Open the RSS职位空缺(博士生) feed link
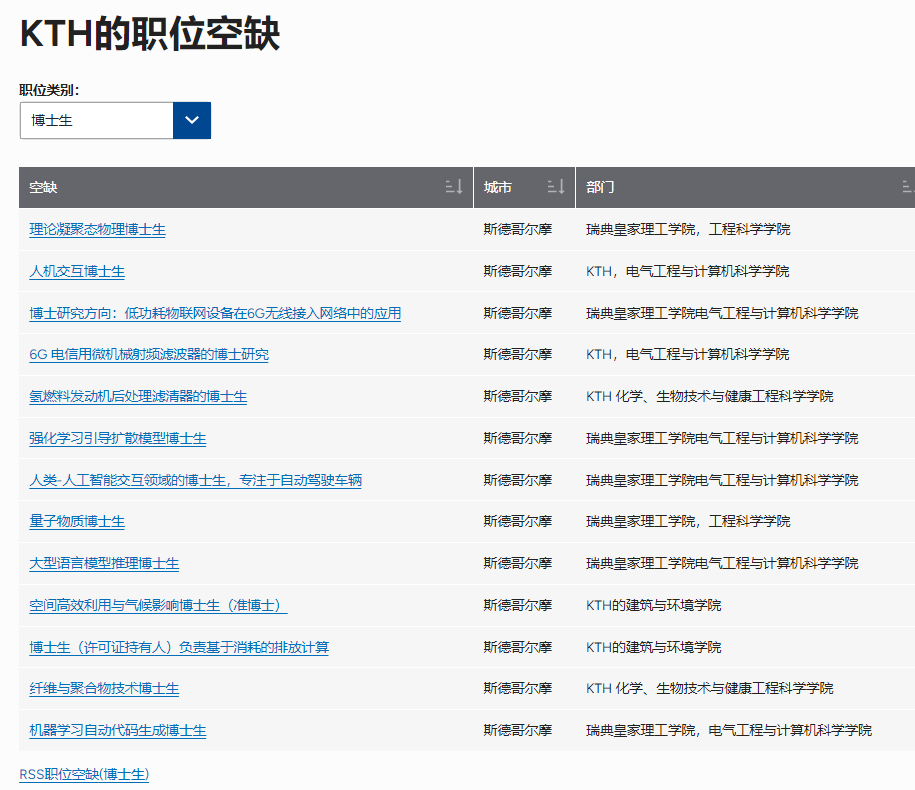This screenshot has height=790, width=915. coord(84,774)
